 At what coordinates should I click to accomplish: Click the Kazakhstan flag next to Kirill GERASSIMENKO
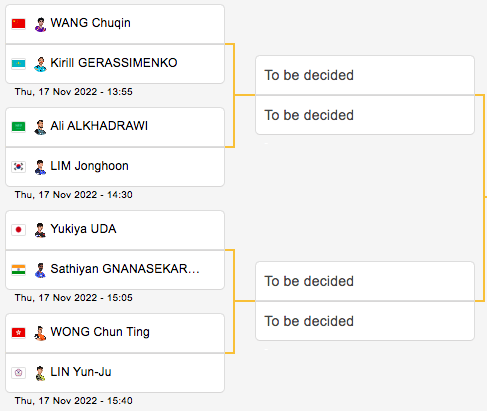(18, 63)
